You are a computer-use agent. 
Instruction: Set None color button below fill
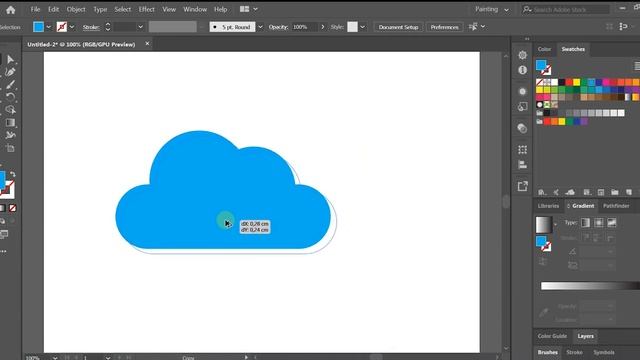(x=13, y=208)
